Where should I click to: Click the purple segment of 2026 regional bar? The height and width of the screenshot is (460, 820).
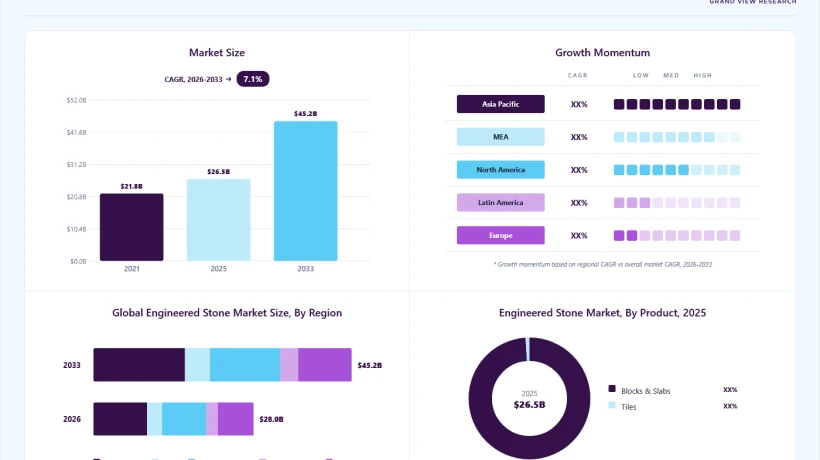pos(236,419)
